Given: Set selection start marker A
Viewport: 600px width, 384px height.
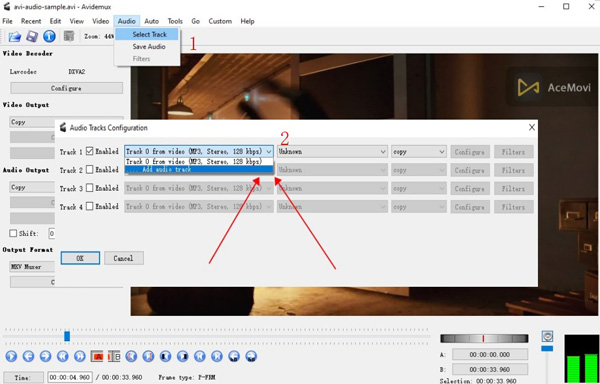Looking at the screenshot, I should click(97, 356).
